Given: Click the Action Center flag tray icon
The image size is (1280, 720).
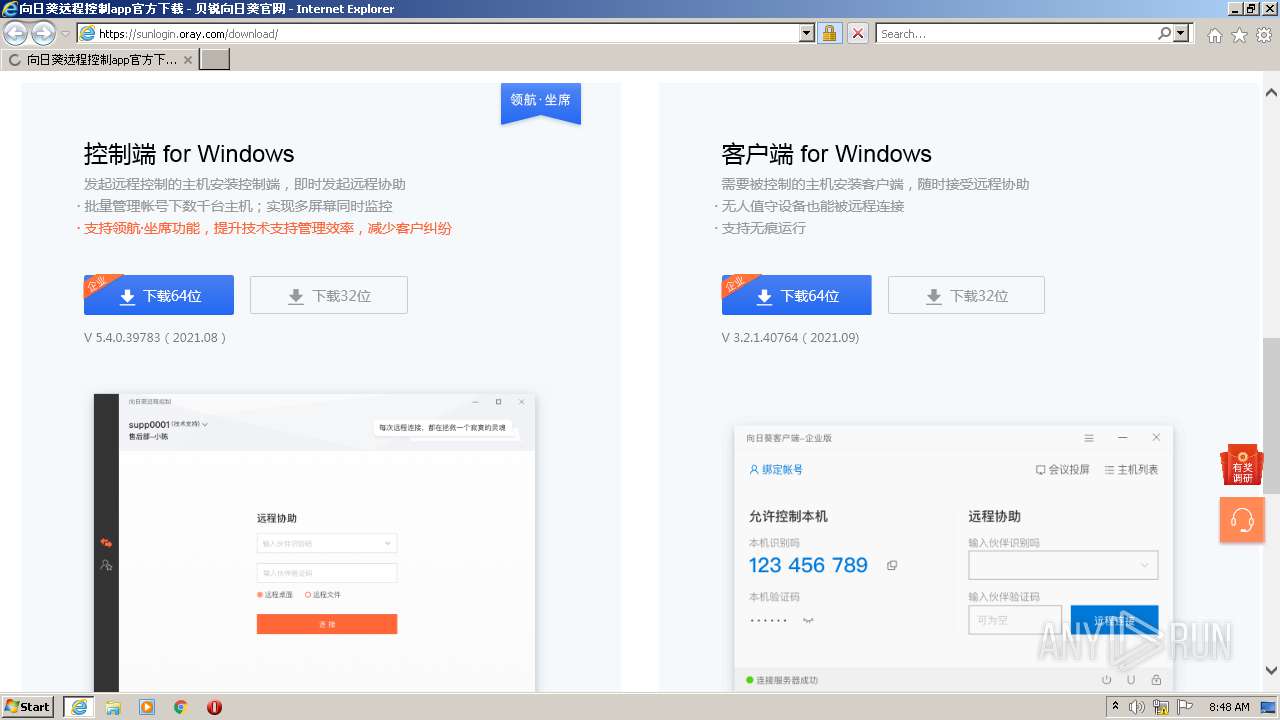Looking at the screenshot, I should pyautogui.click(x=1185, y=707).
